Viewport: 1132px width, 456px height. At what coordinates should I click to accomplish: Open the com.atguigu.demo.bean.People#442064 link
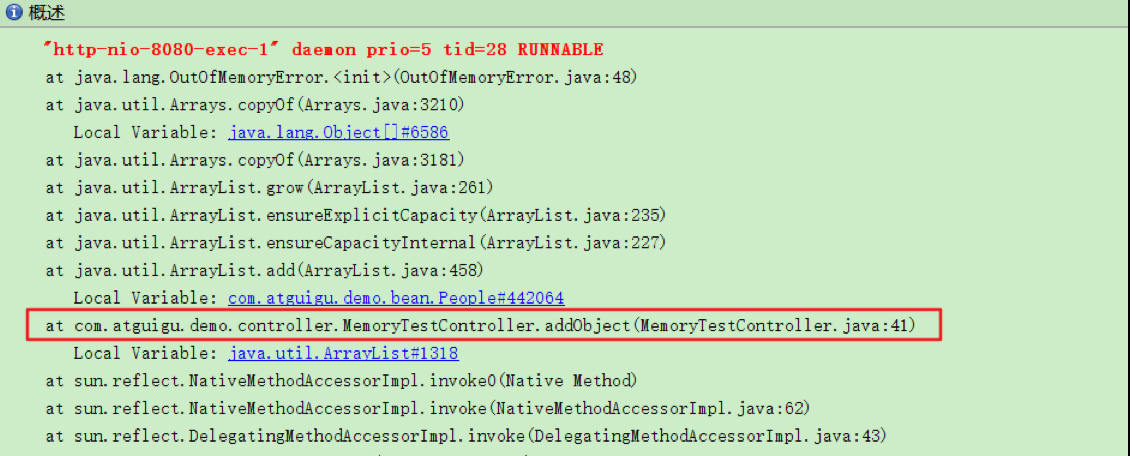396,298
